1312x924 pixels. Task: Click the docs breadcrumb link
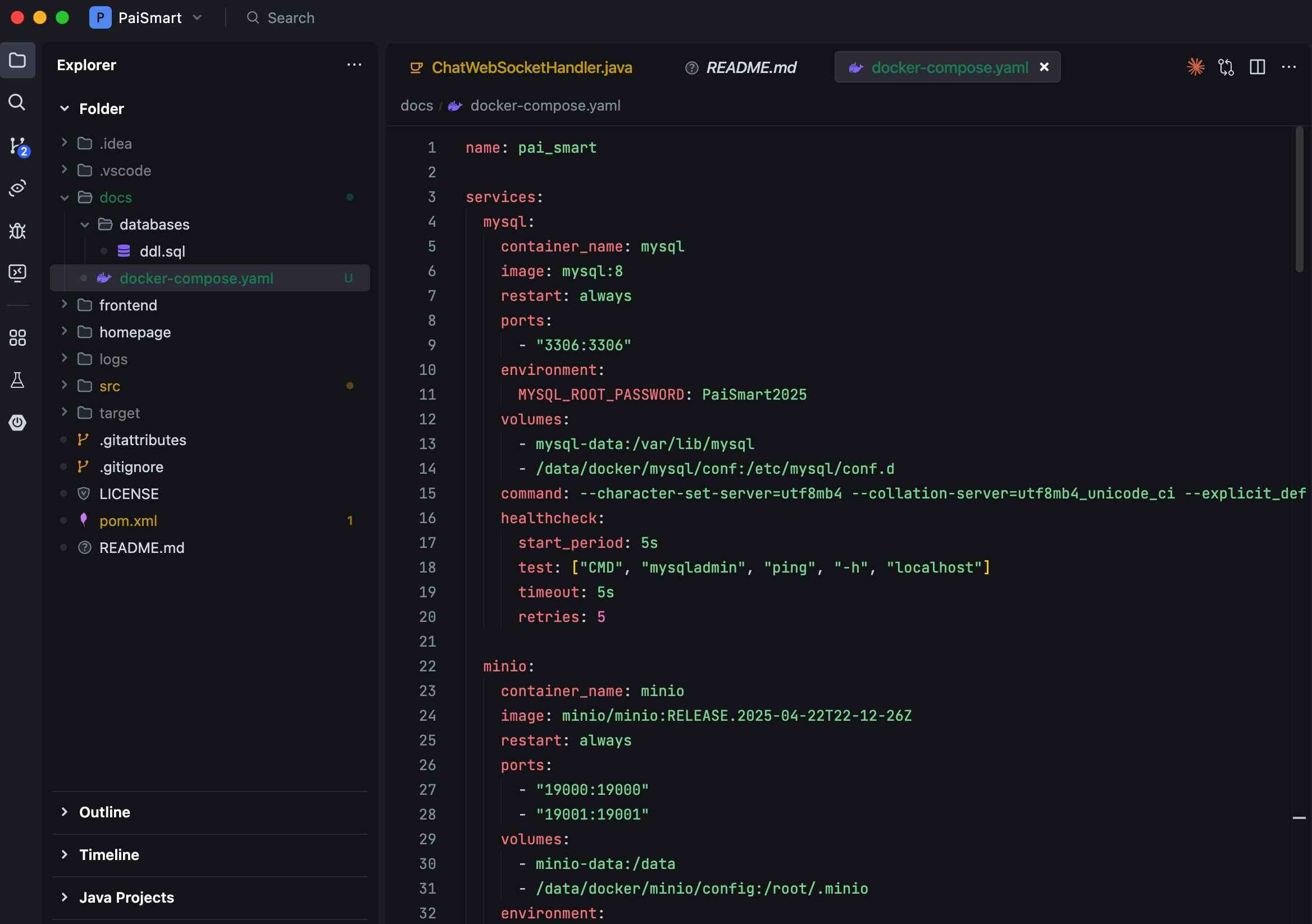417,106
